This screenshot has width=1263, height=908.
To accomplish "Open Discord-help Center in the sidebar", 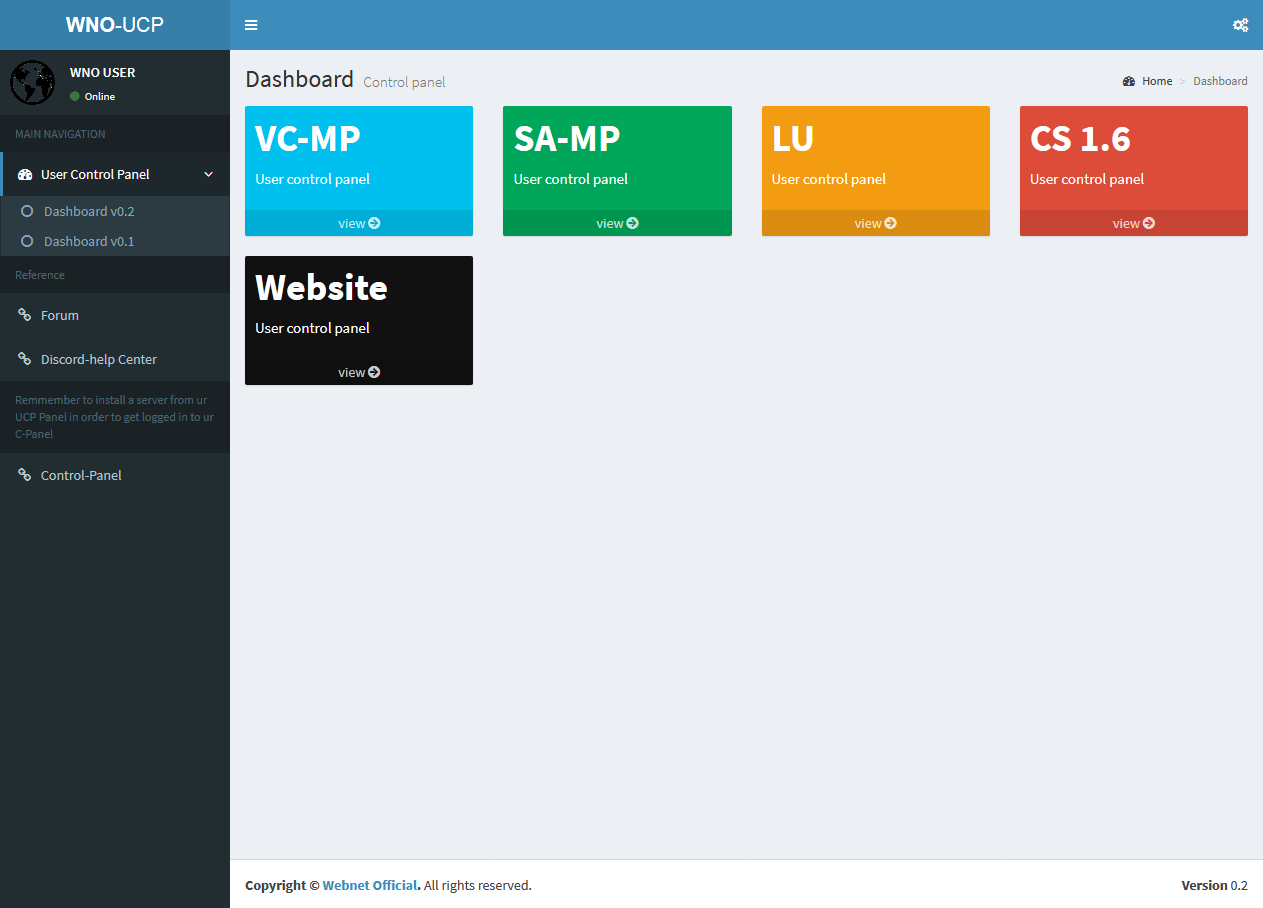I will (115, 359).
